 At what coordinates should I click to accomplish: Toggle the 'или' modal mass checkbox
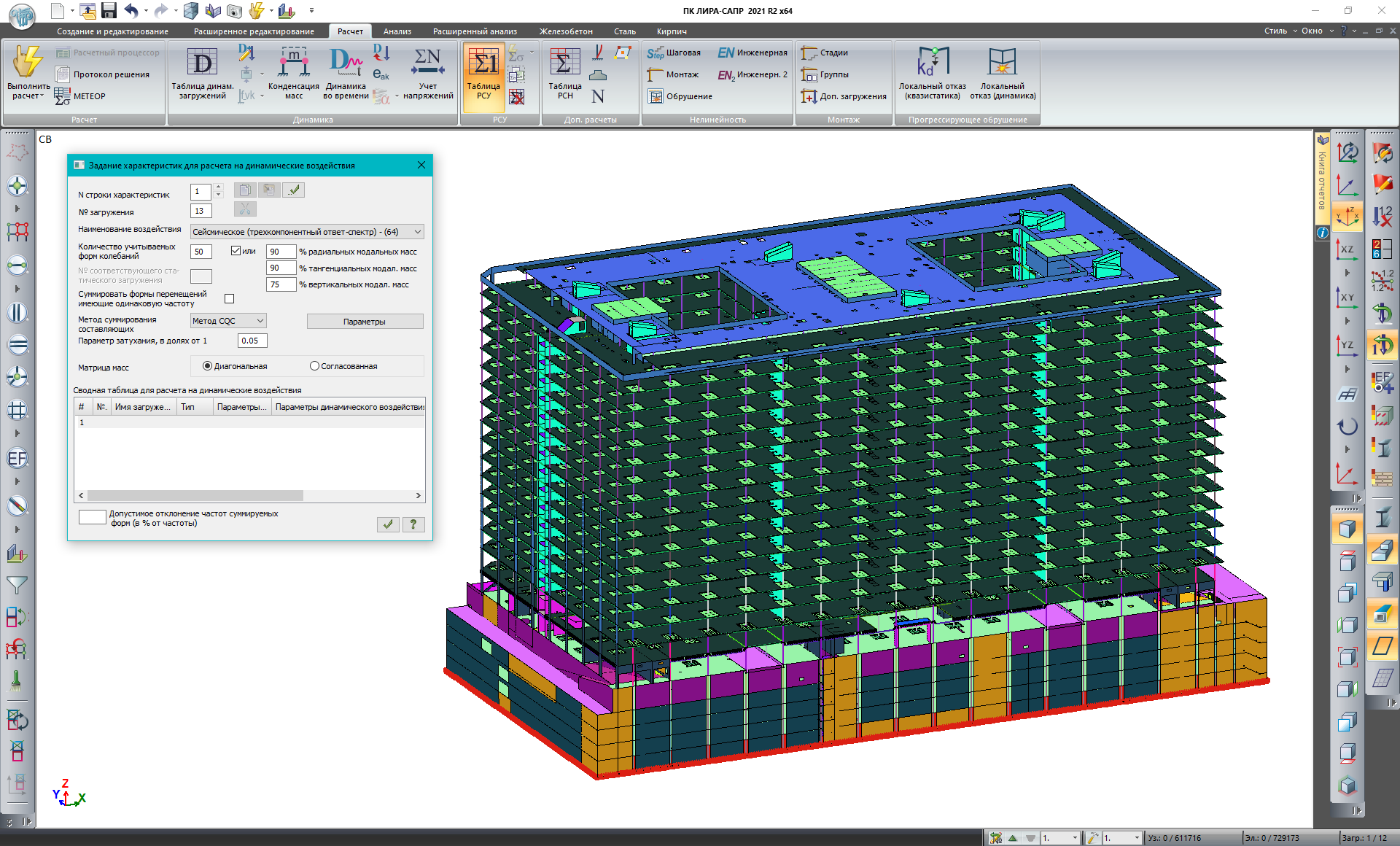pos(236,251)
